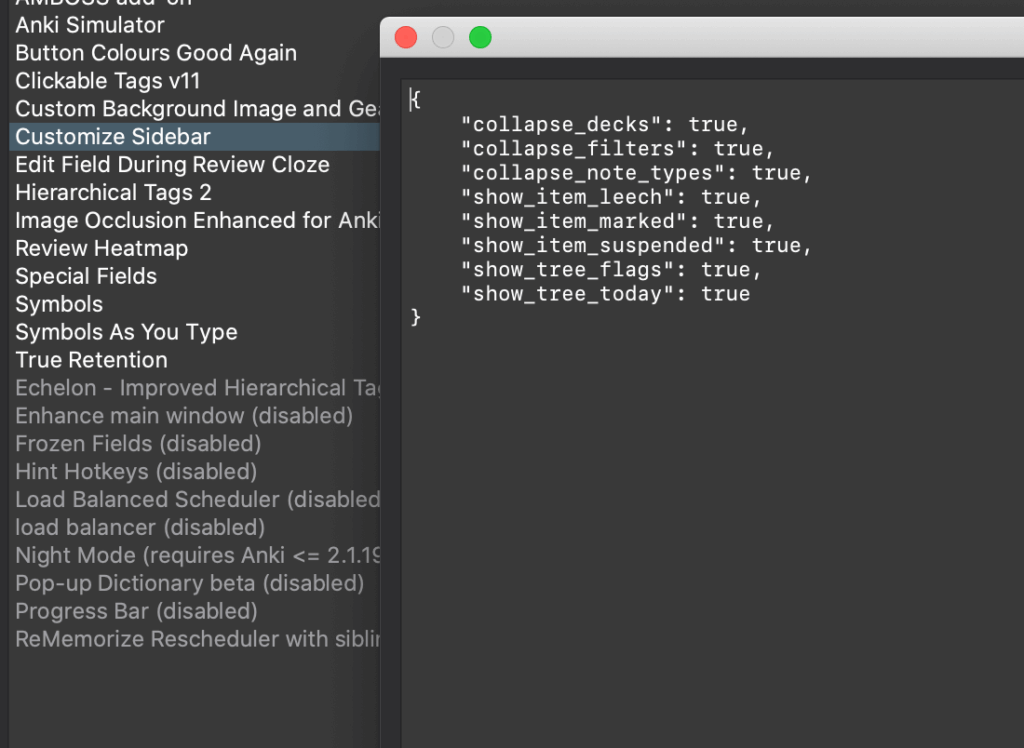Pick the Frozen Fields (disabled) add-on
This screenshot has width=1024, height=748.
tap(195, 444)
